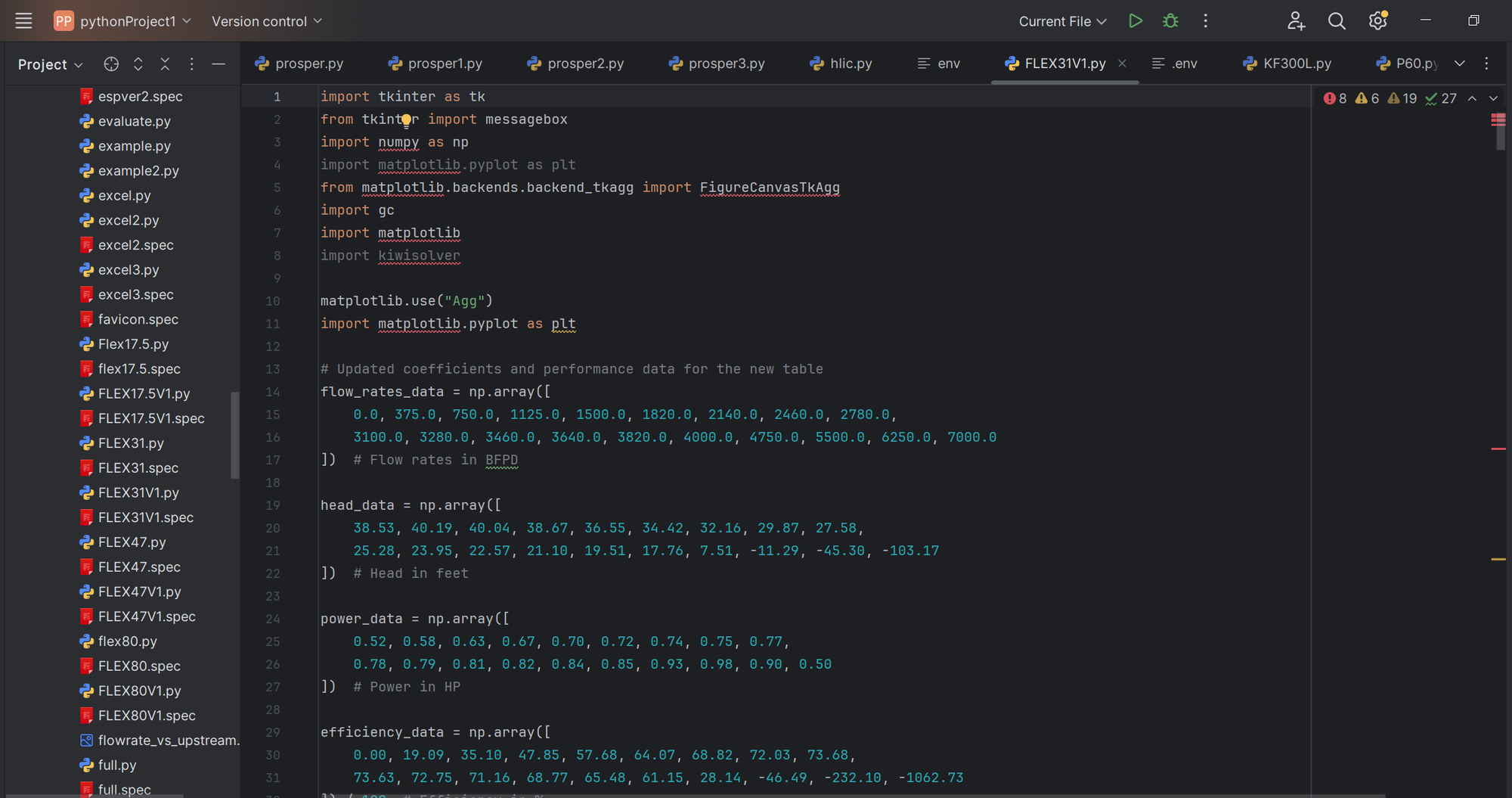Click the editor vertical scrollbar thumb
Viewport: 1512px width, 798px height.
tap(1500, 138)
